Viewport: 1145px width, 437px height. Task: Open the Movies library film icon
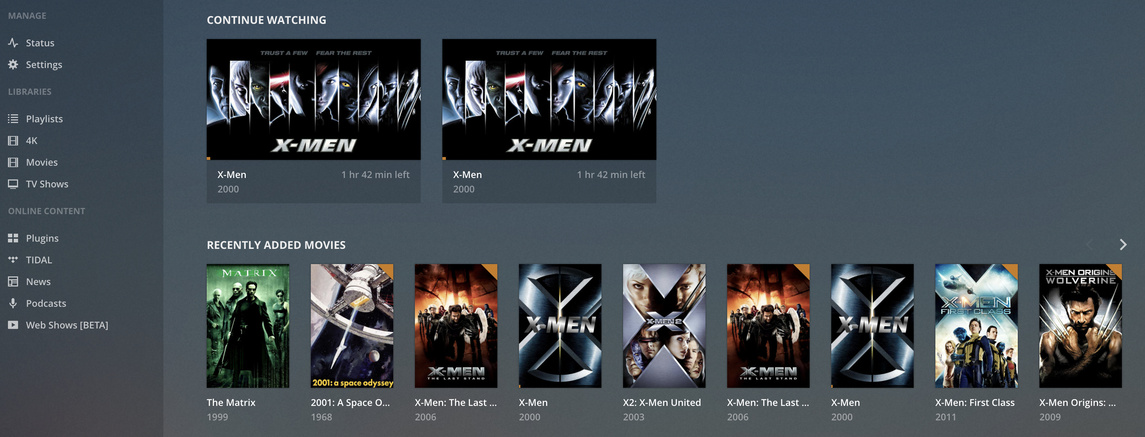click(12, 162)
